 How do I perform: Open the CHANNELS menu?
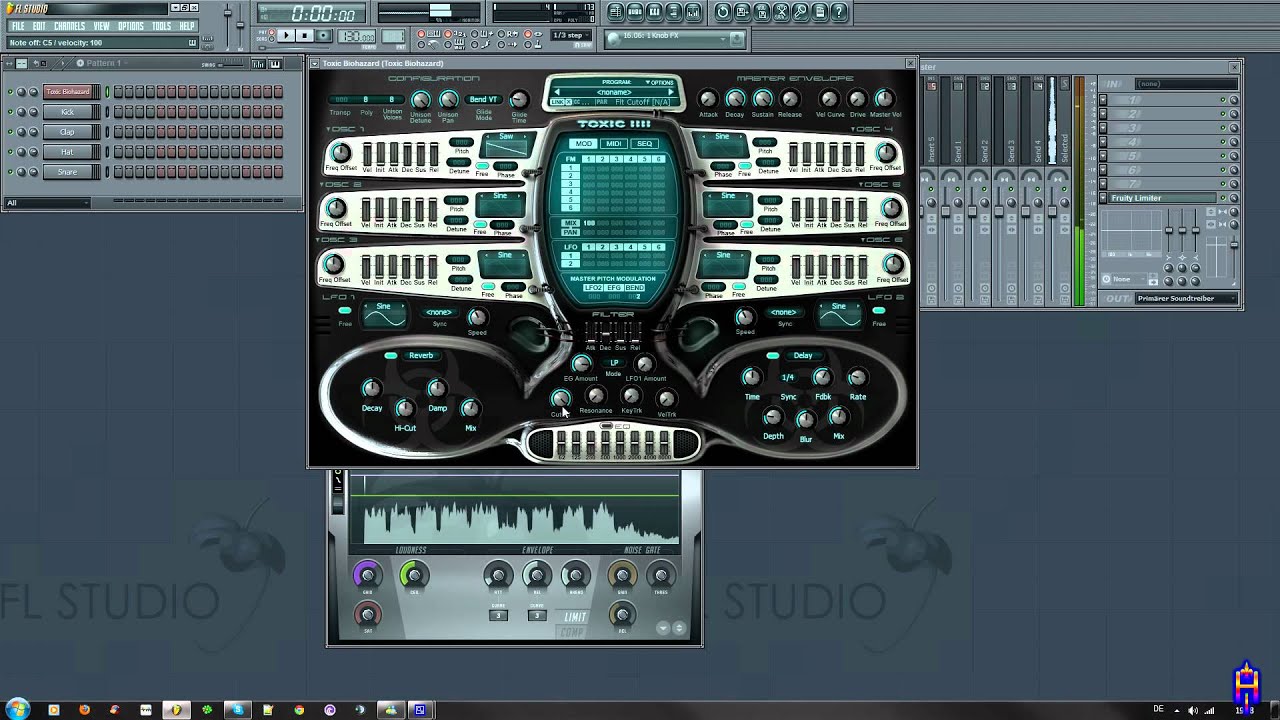coord(70,26)
